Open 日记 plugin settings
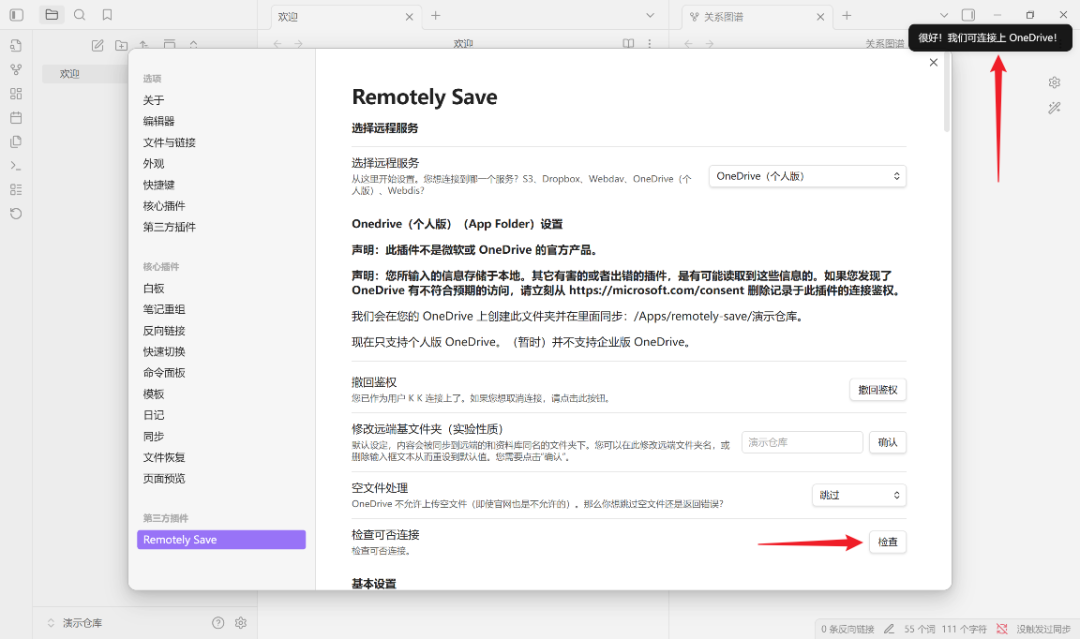Image resolution: width=1080 pixels, height=639 pixels. (153, 415)
